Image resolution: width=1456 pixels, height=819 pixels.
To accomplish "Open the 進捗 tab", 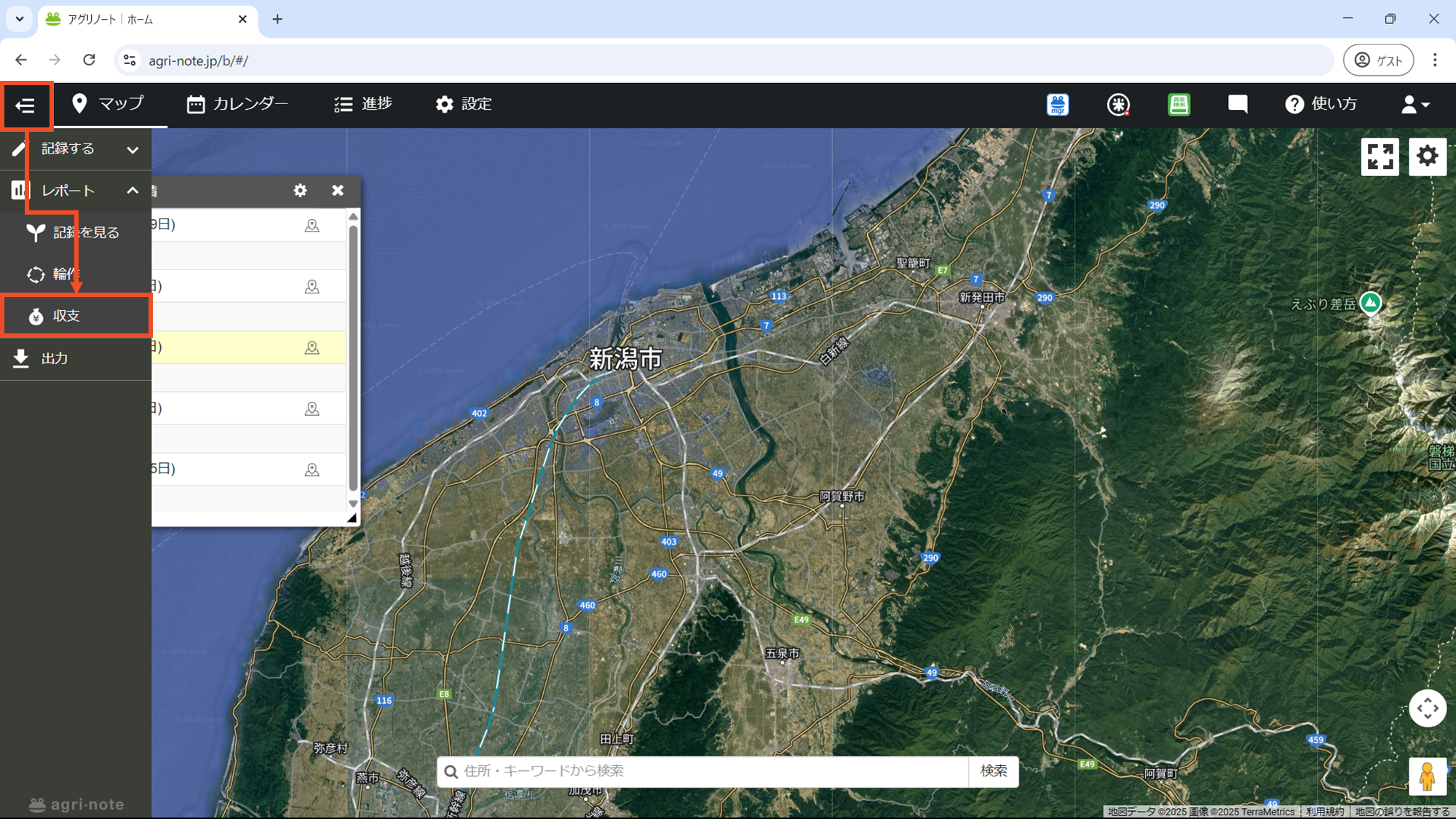I will [363, 104].
